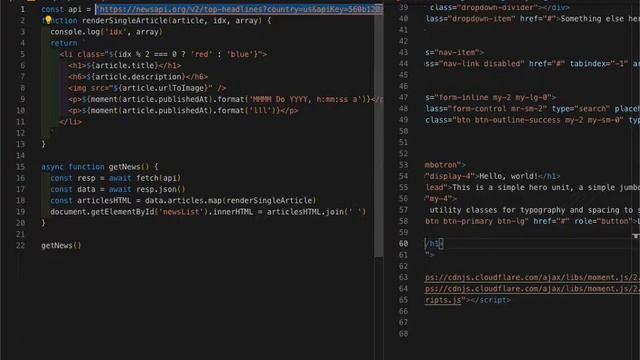The width and height of the screenshot is (640, 360).
Task: Click 'resp.json()' on line 17
Action: (160, 189)
